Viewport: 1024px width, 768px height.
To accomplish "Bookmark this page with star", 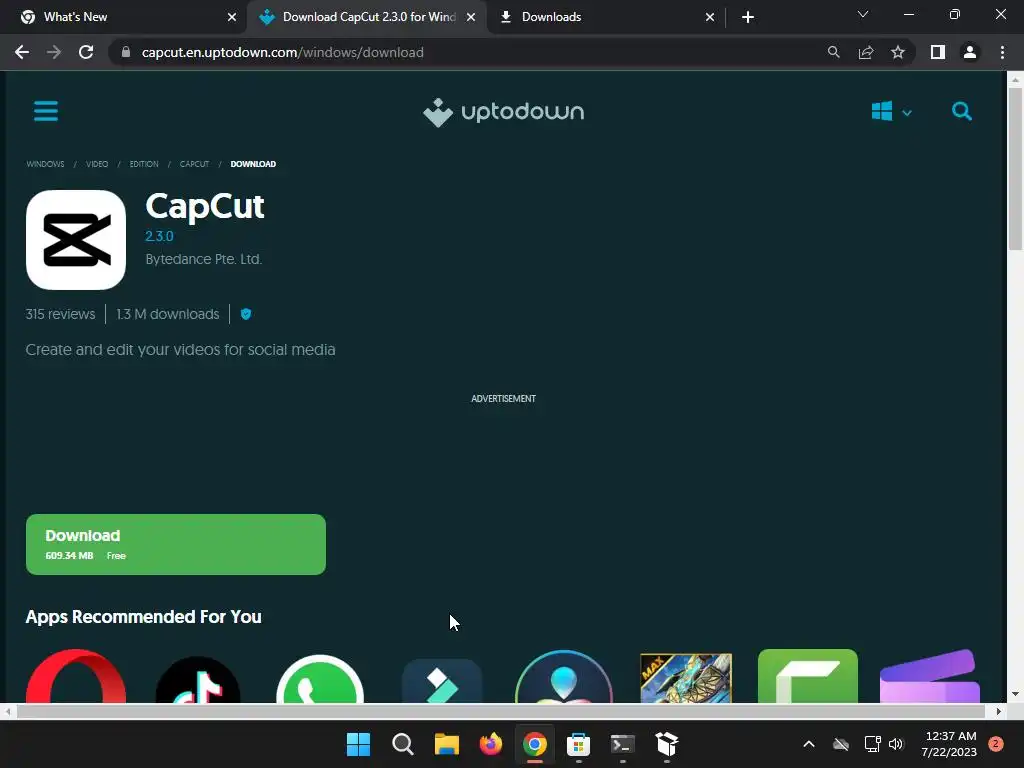I will coord(898,52).
